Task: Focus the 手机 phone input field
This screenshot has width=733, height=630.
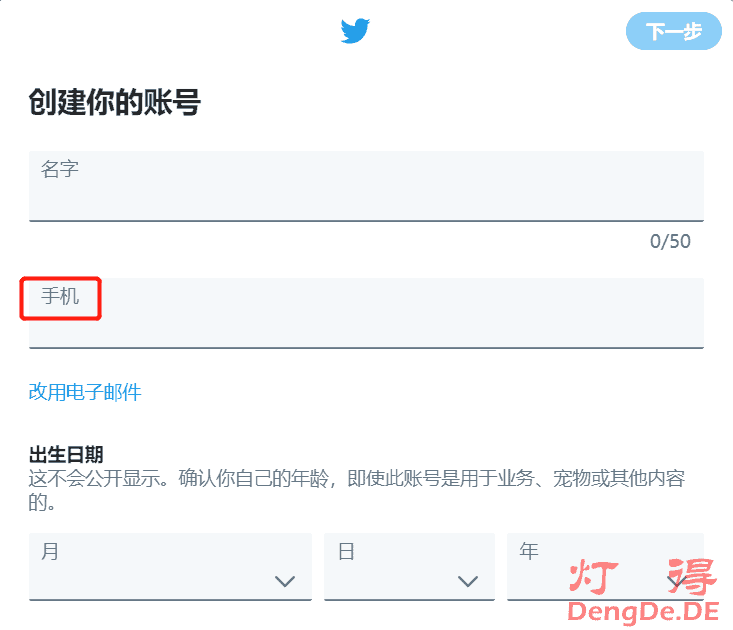Action: pos(366,313)
